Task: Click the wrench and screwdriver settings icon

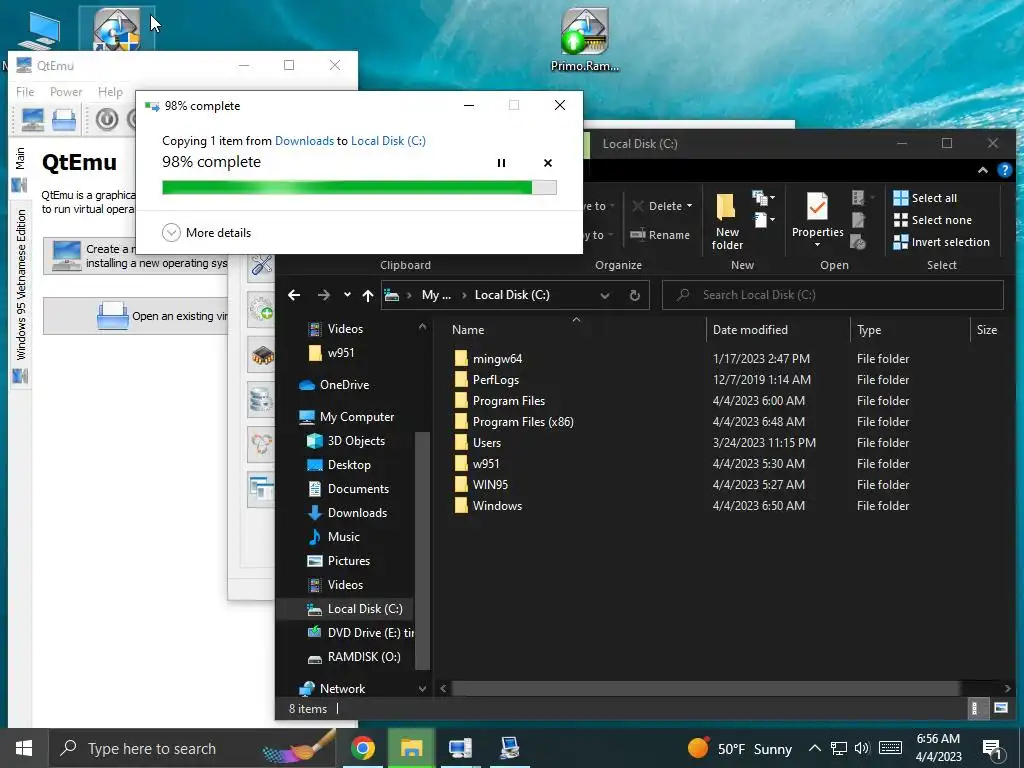Action: 262,265
